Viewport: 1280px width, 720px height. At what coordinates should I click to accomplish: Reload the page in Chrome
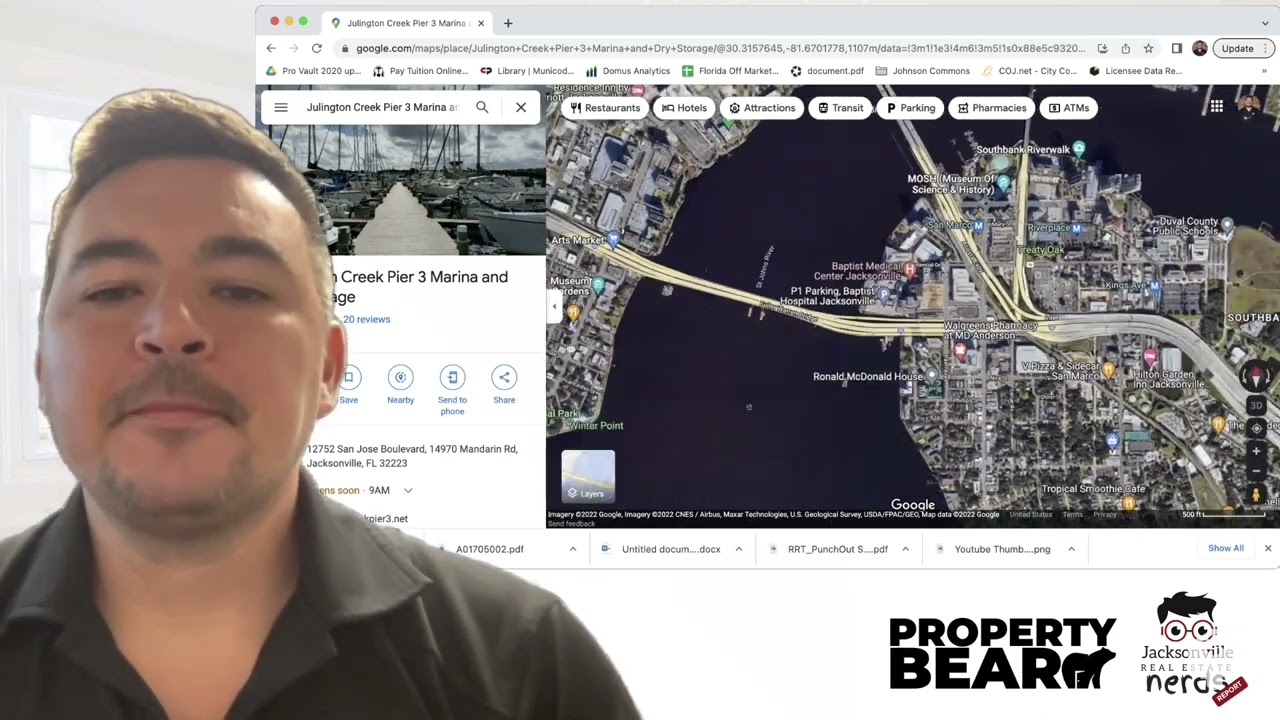[x=317, y=48]
